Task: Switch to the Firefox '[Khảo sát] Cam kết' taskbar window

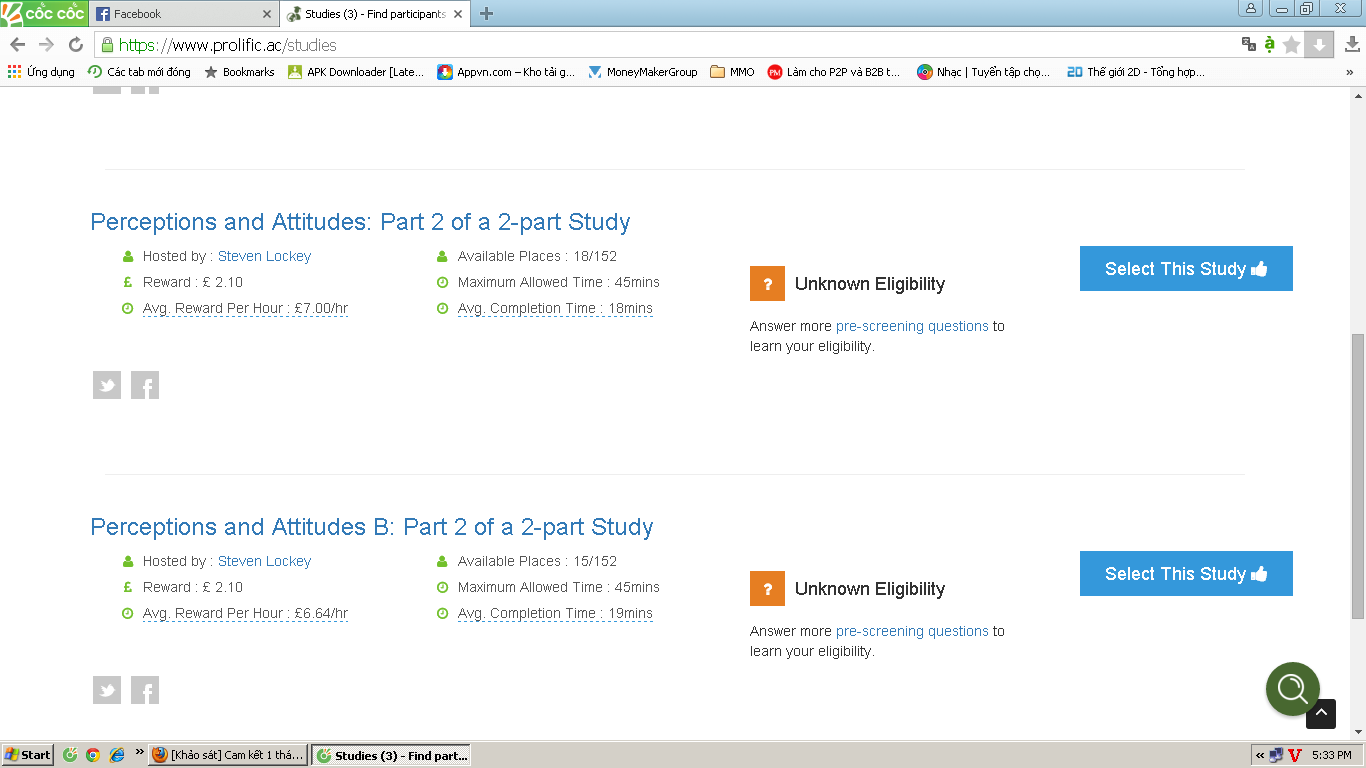Action: (229, 755)
